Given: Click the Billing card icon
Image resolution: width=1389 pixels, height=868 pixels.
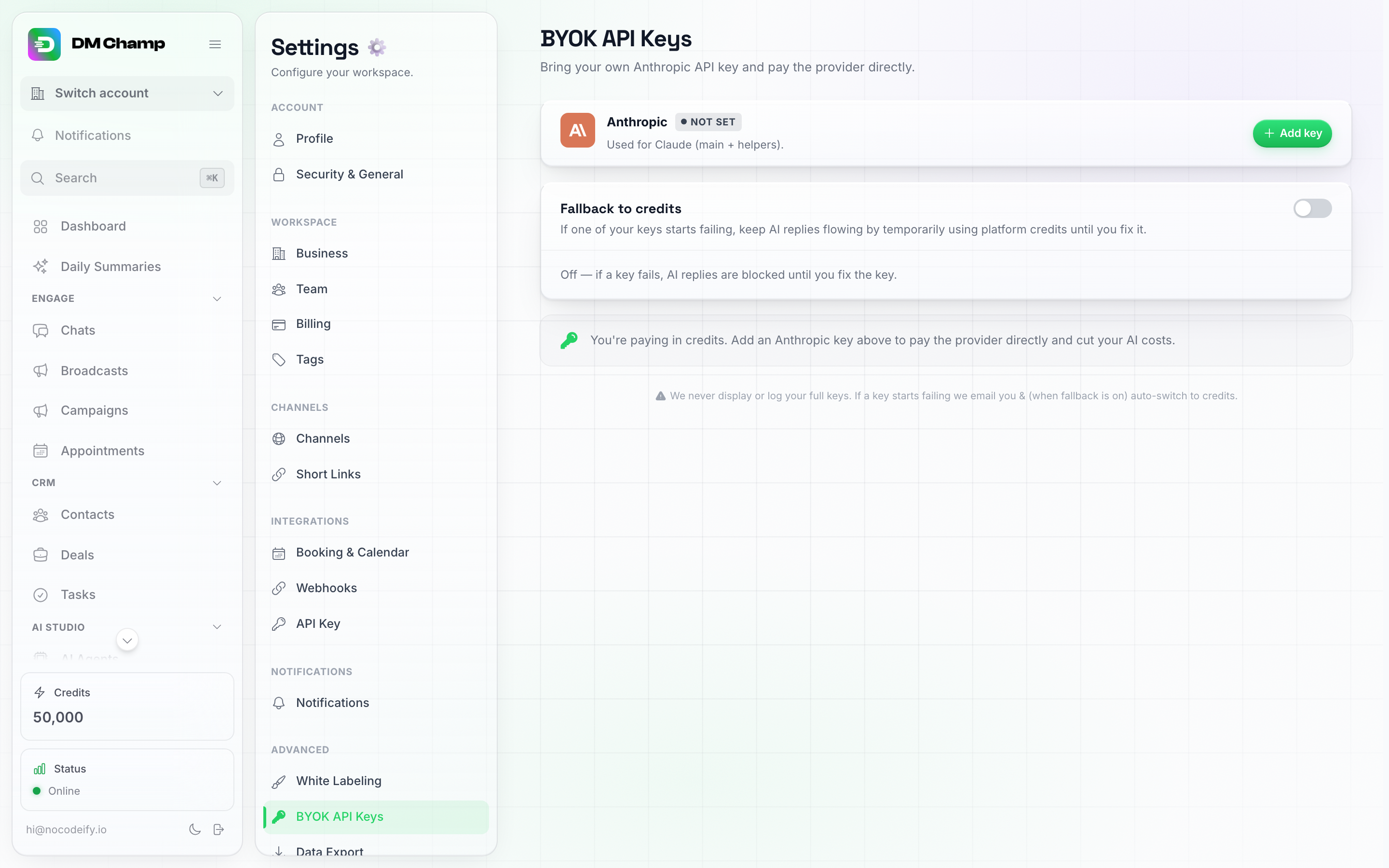Looking at the screenshot, I should click(x=279, y=325).
